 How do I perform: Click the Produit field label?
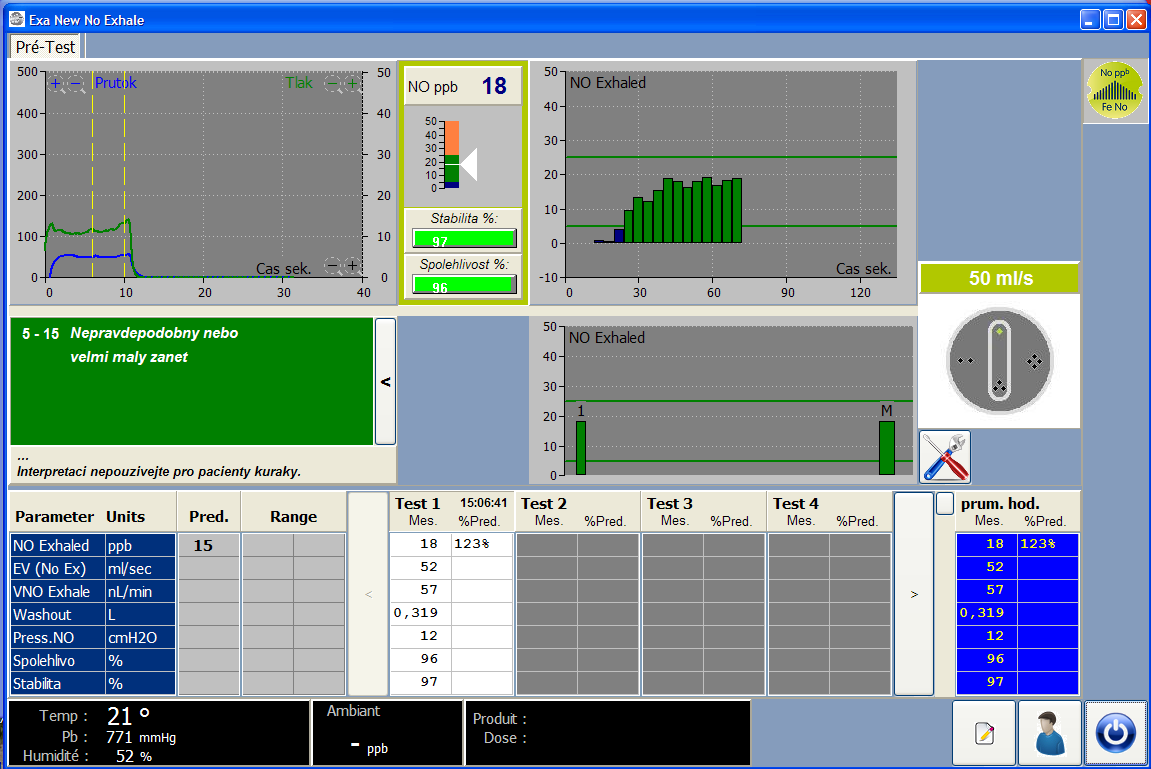pyautogui.click(x=499, y=719)
